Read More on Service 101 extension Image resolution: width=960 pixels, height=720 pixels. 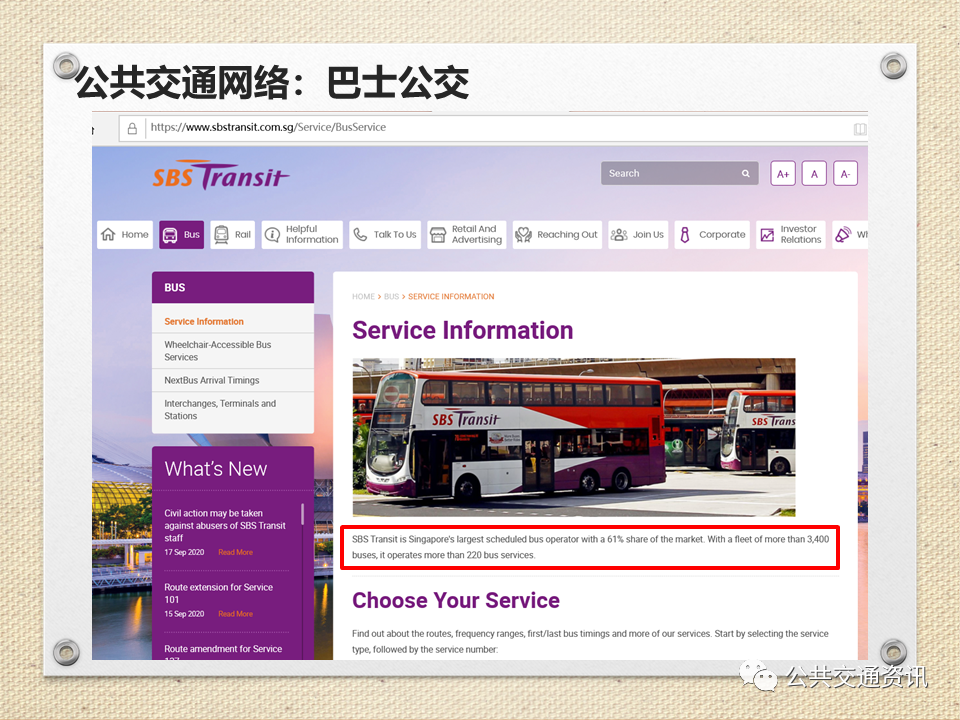[235, 614]
